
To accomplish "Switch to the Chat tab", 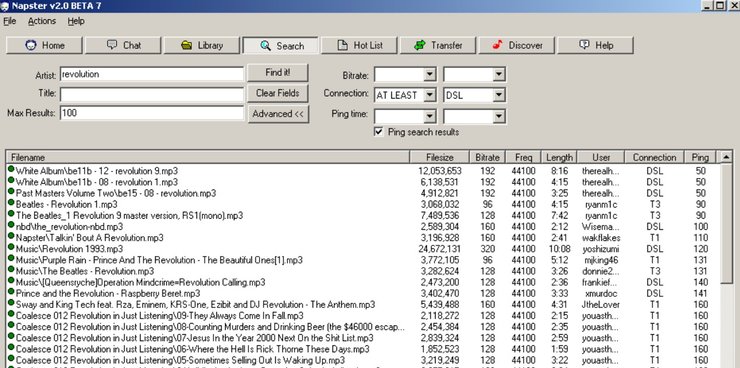I will coord(123,45).
